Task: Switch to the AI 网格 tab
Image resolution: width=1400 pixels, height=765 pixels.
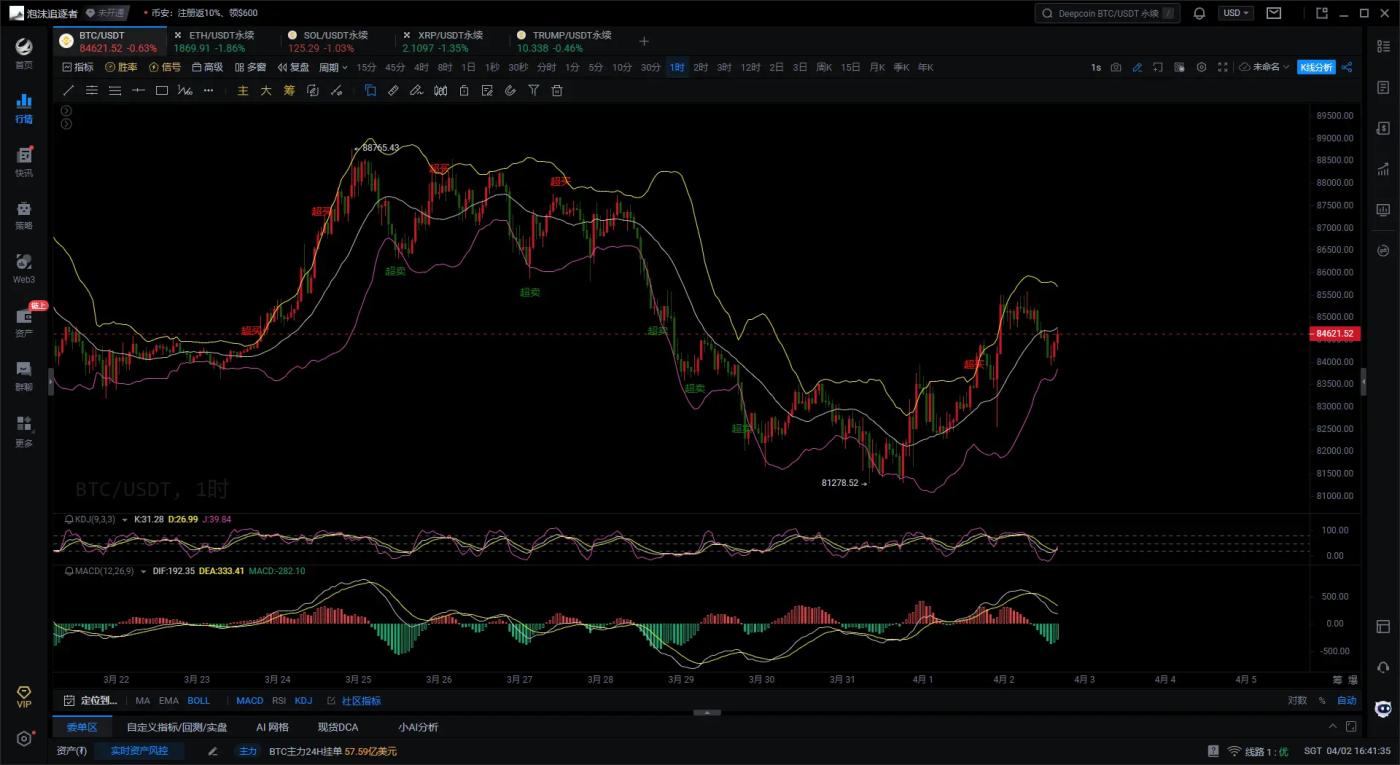Action: tap(272, 727)
